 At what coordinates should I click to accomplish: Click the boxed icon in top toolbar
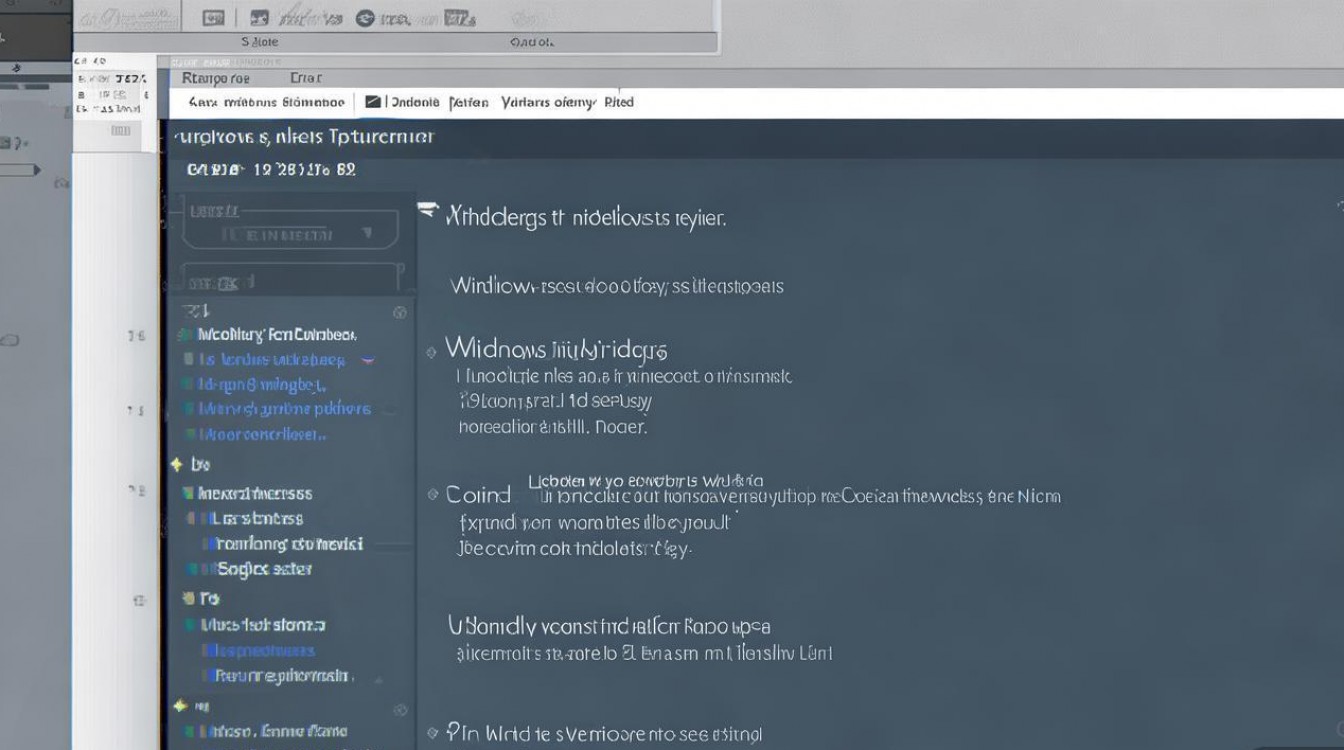click(x=213, y=17)
